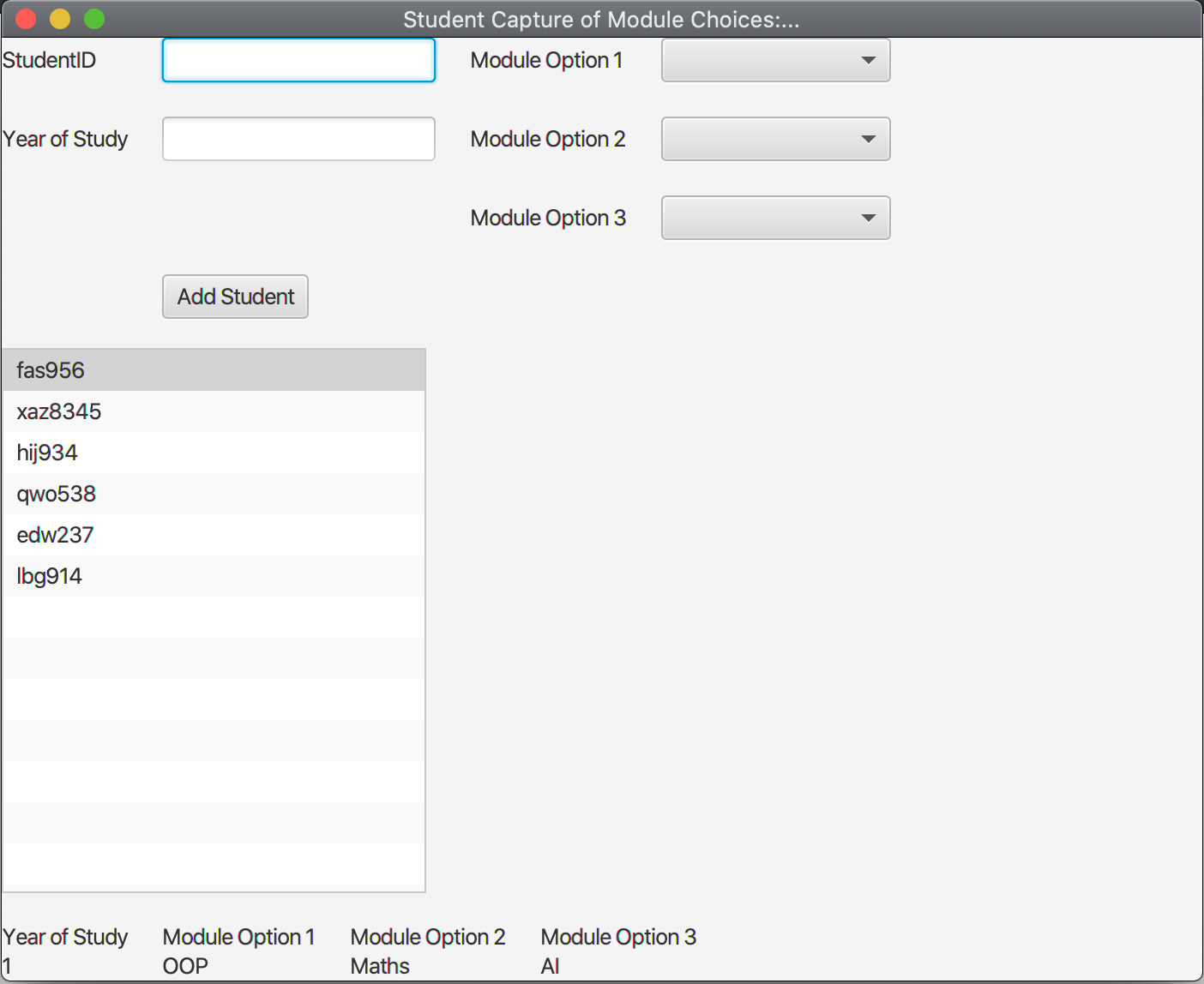Click the bottom Year of Study header
The width and height of the screenshot is (1204, 984).
[x=65, y=937]
